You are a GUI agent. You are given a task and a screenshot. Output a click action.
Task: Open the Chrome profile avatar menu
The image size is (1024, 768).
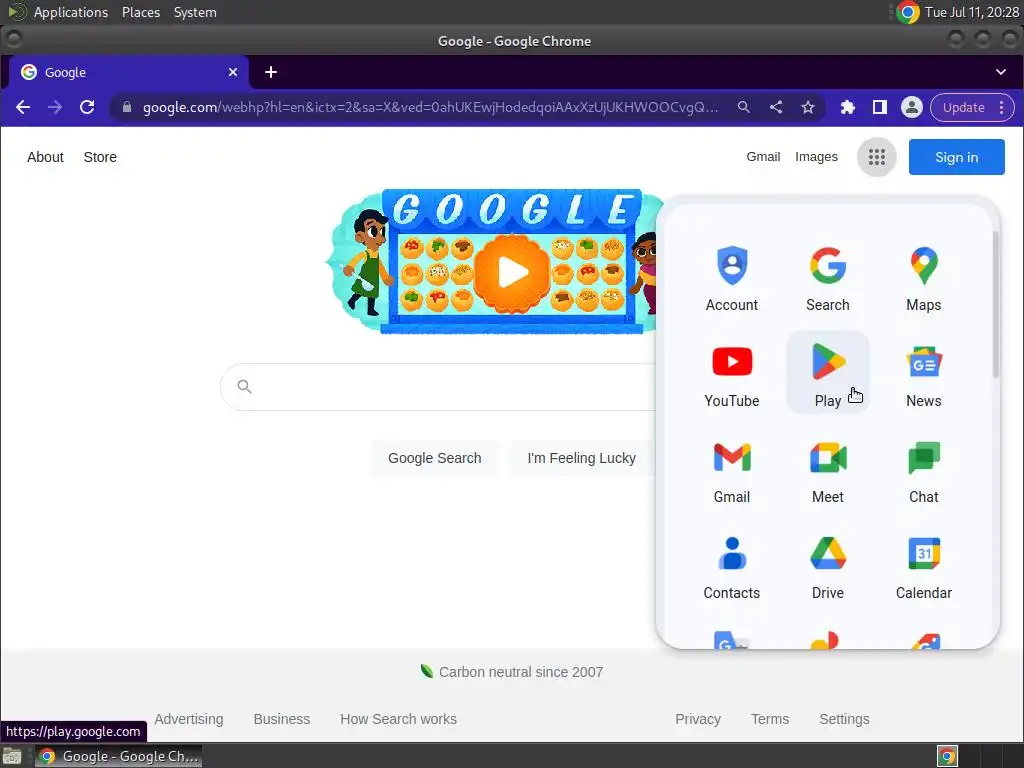click(912, 107)
